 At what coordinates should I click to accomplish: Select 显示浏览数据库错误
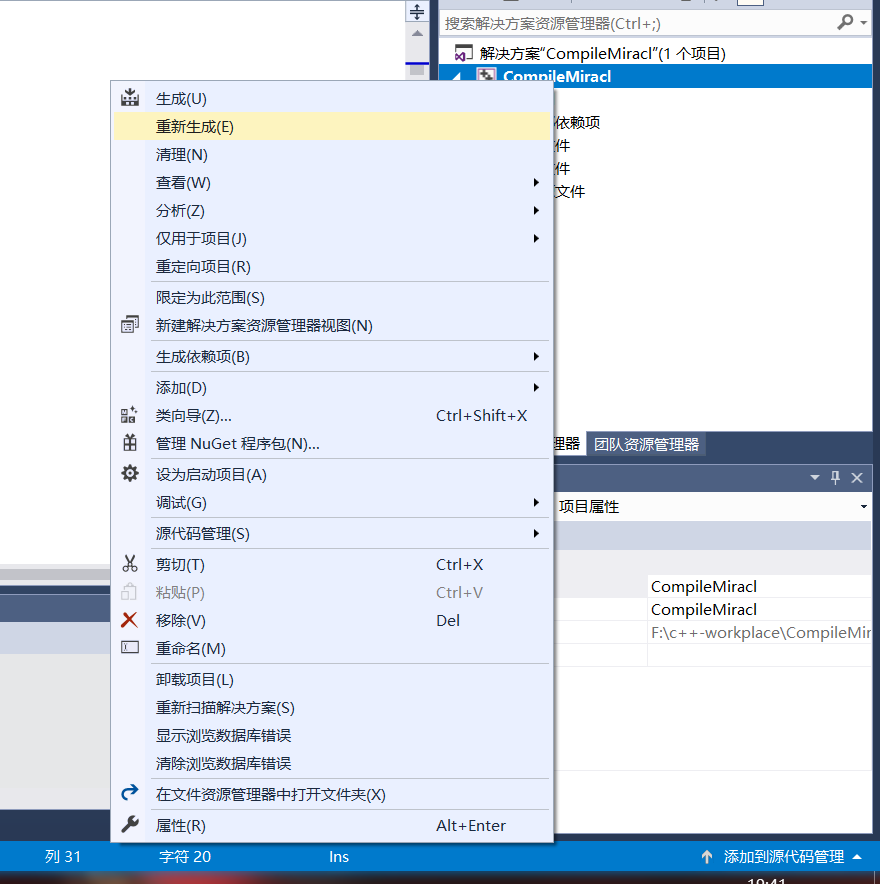pos(331,736)
